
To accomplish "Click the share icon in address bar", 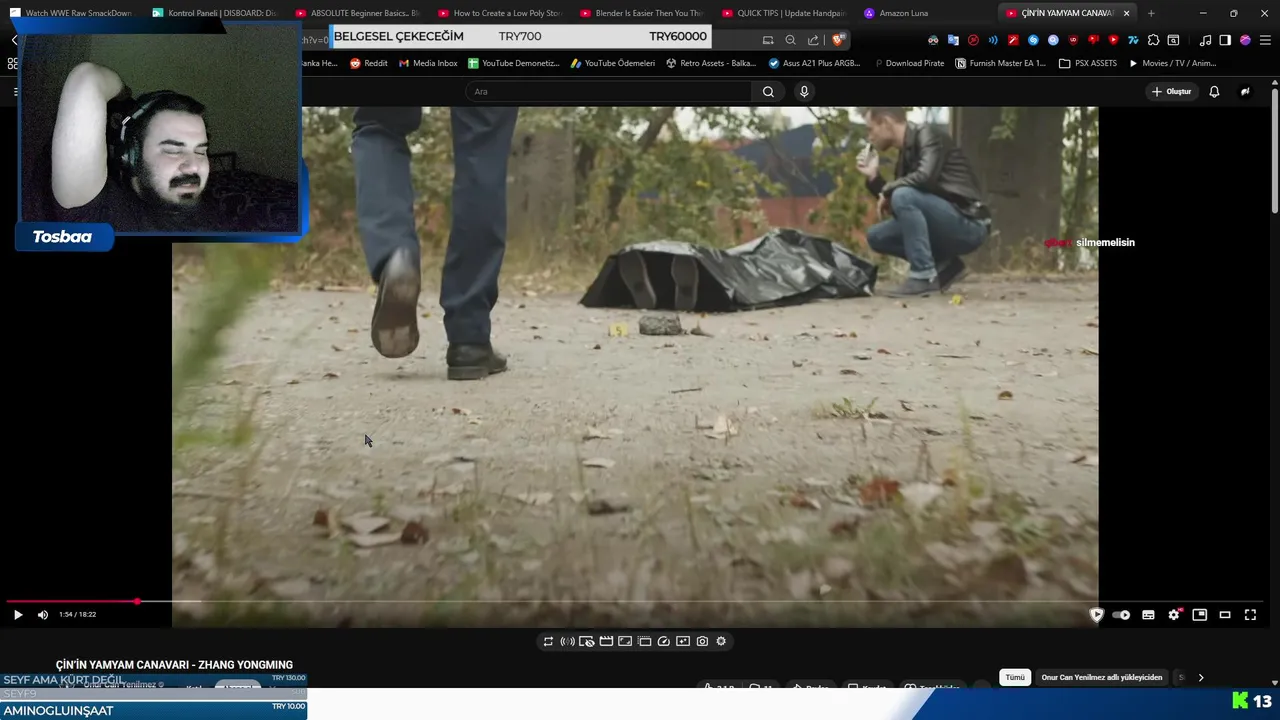I will [x=813, y=40].
